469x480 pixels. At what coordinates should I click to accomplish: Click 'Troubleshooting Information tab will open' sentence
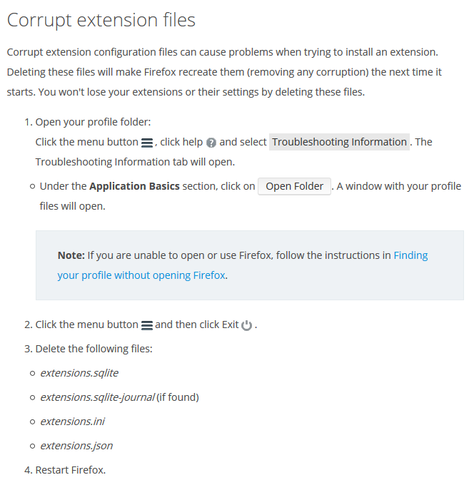click(135, 162)
